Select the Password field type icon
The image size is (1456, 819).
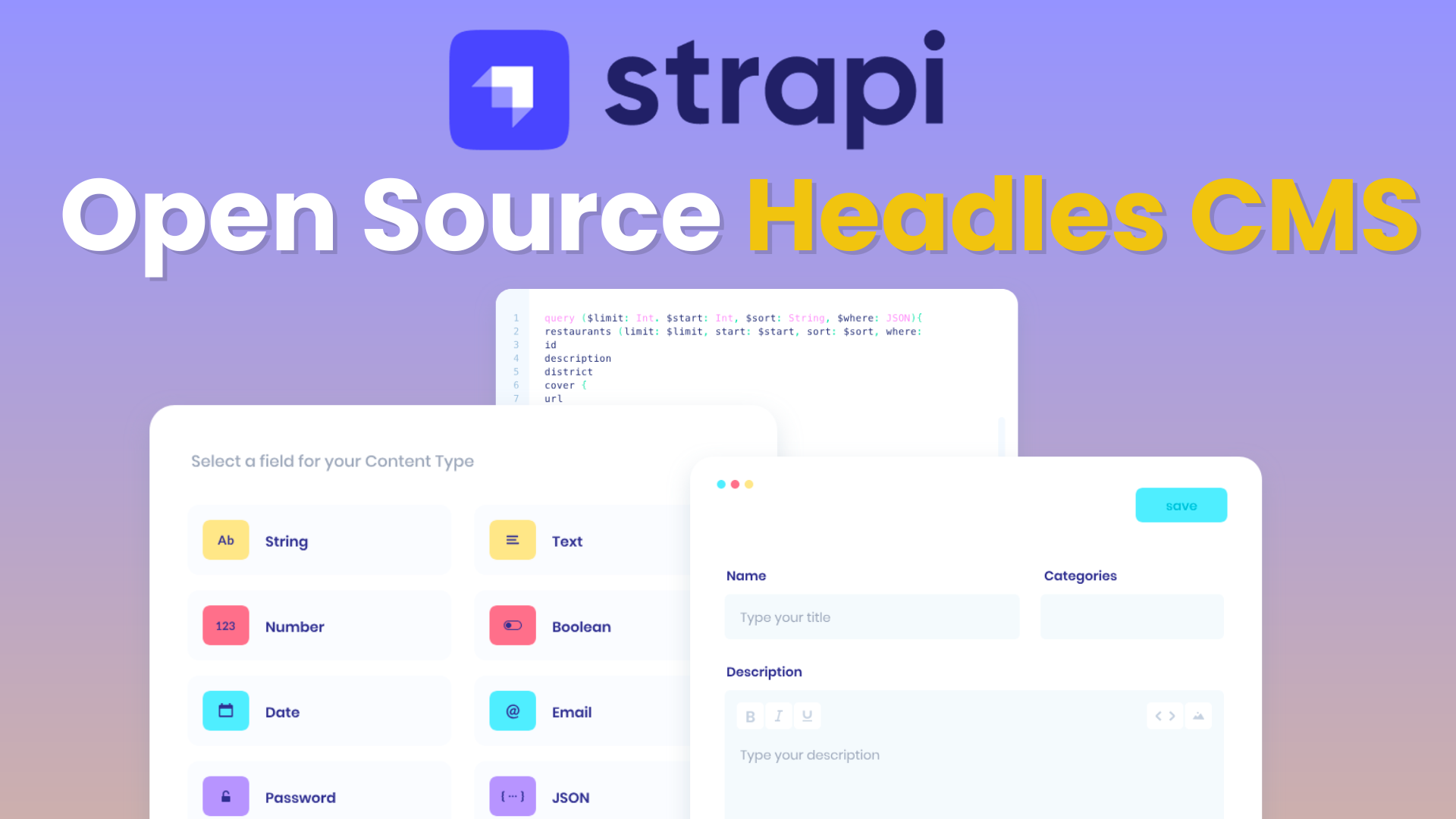click(225, 797)
